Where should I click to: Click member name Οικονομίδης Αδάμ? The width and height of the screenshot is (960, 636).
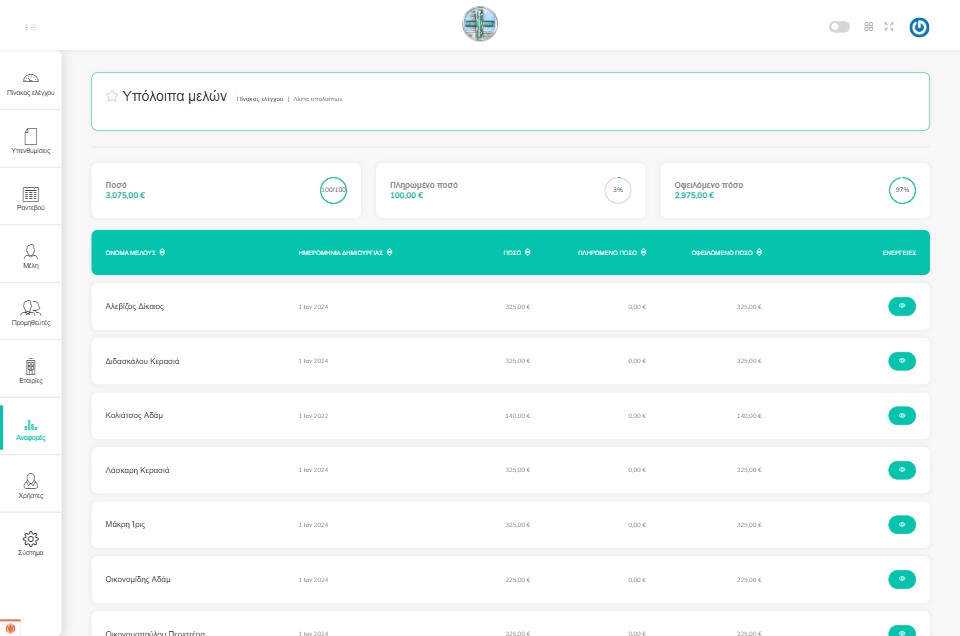click(x=138, y=579)
